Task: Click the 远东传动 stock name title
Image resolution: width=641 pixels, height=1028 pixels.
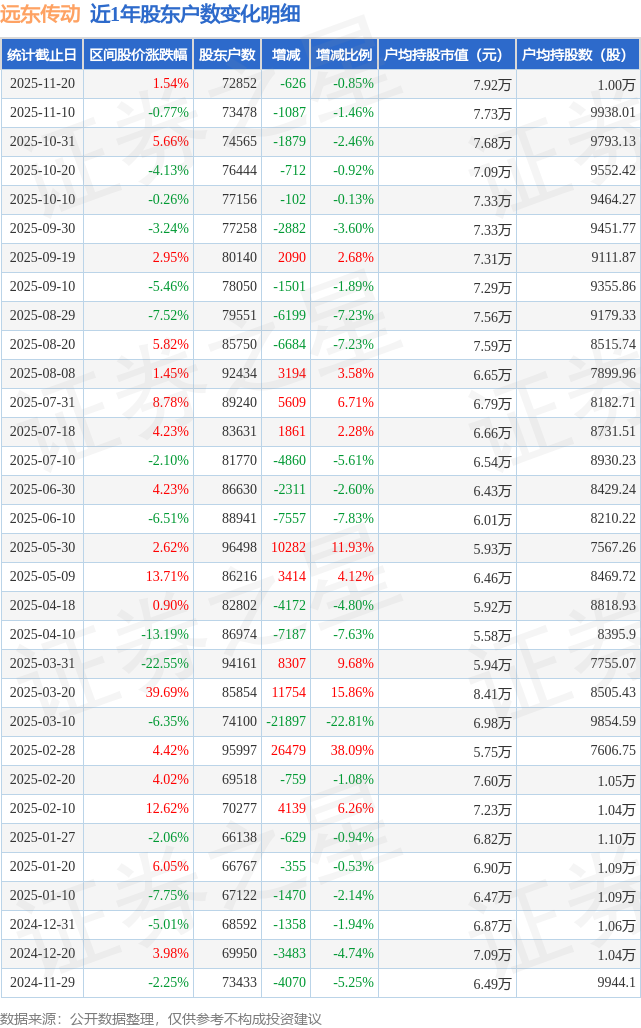Action: pos(41,14)
